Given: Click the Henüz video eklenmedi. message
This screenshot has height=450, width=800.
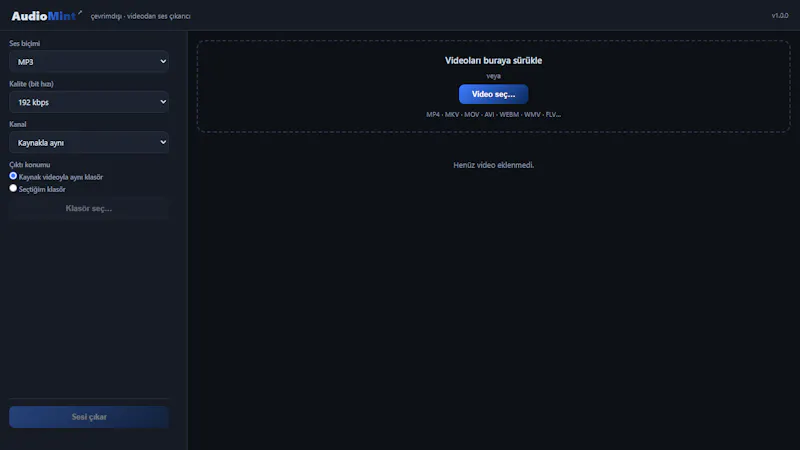Looking at the screenshot, I should pos(493,165).
